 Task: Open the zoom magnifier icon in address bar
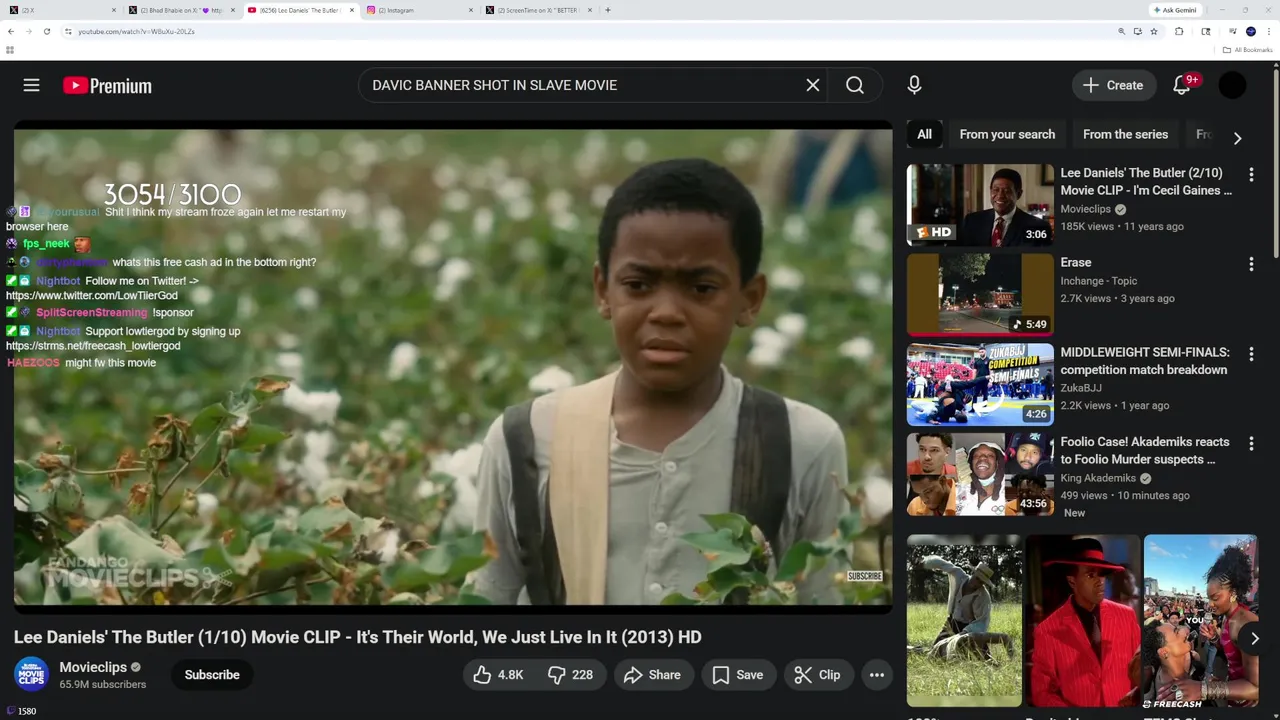pos(1121,31)
